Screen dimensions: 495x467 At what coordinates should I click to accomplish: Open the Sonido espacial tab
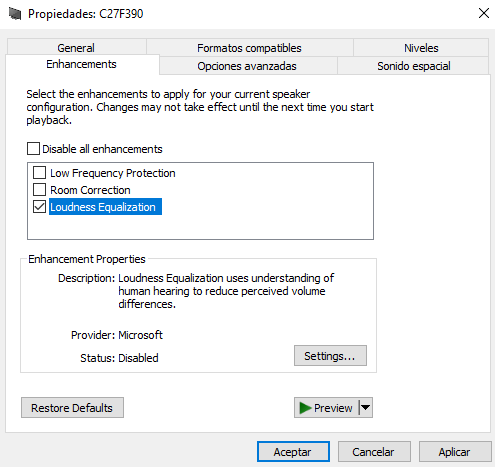(413, 66)
